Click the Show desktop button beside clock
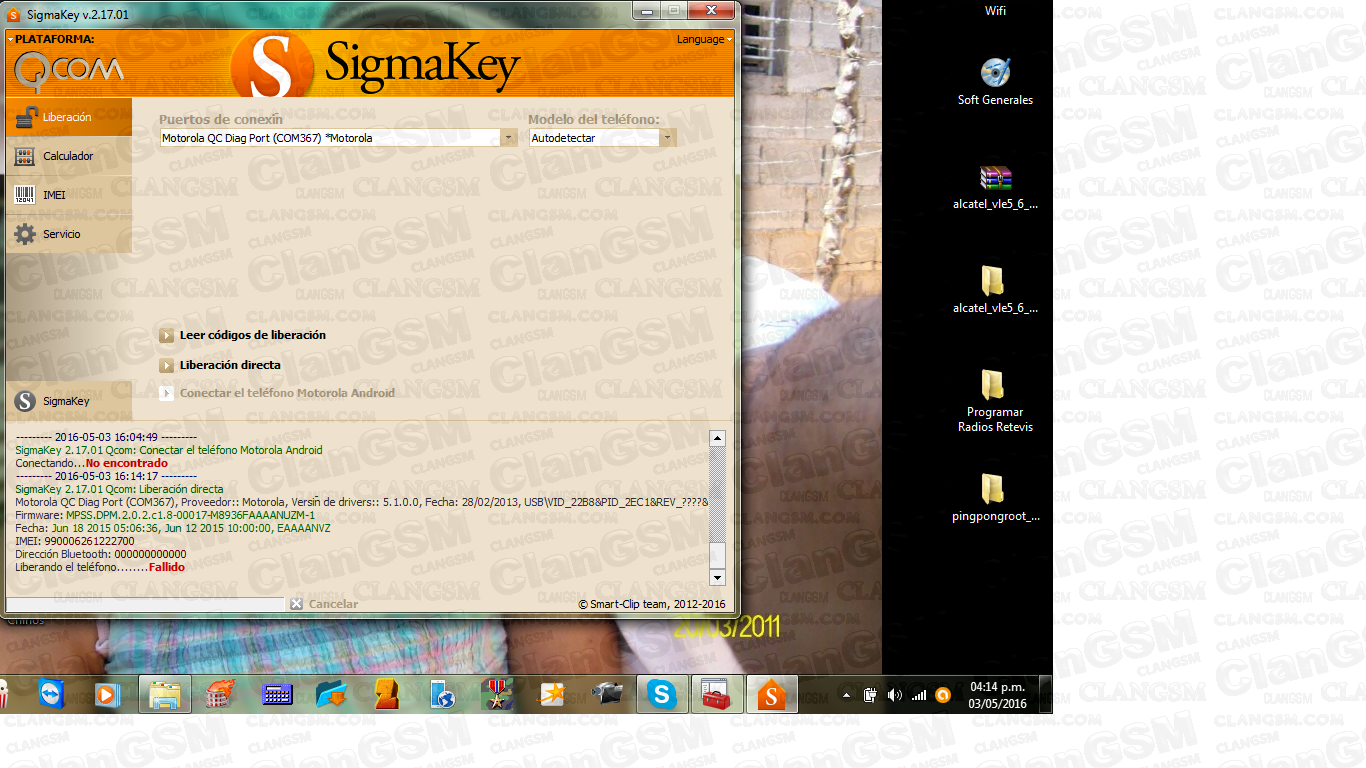The image size is (1366, 768). click(1045, 694)
